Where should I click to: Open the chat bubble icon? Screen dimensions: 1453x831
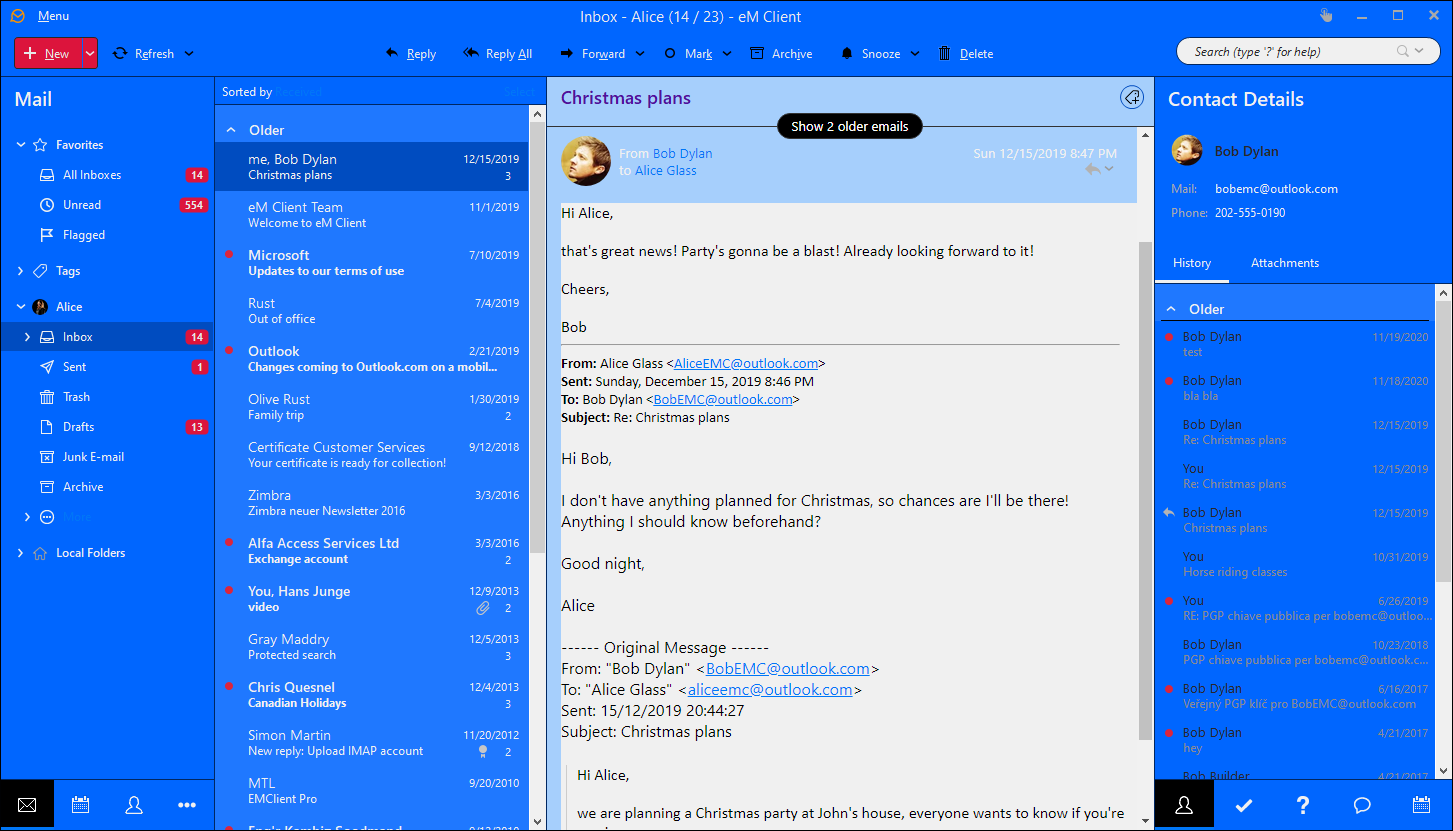click(1362, 805)
